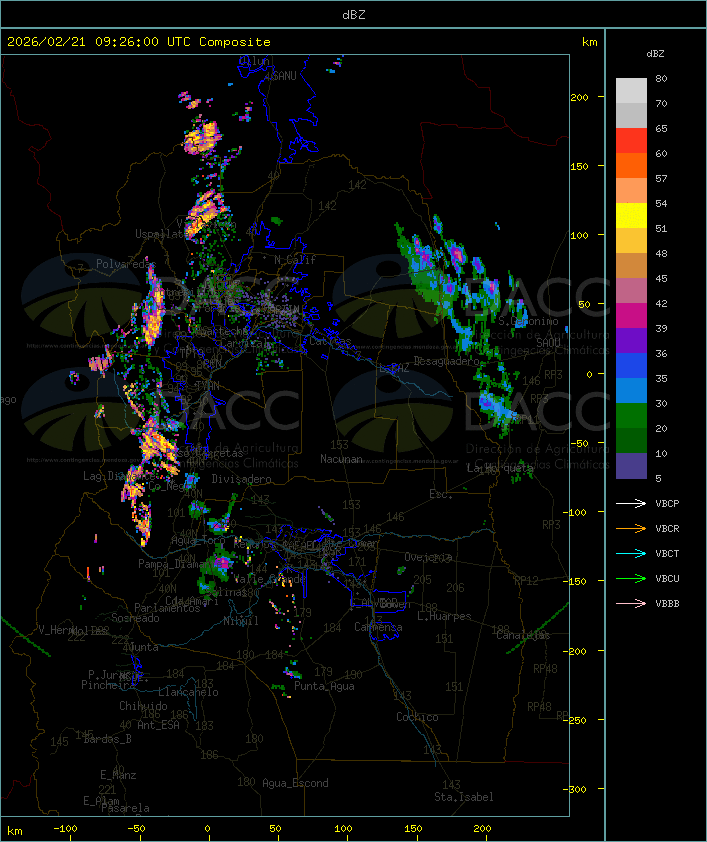Click the green VBCU arrow icon
This screenshot has height=842, width=707.
point(631,578)
